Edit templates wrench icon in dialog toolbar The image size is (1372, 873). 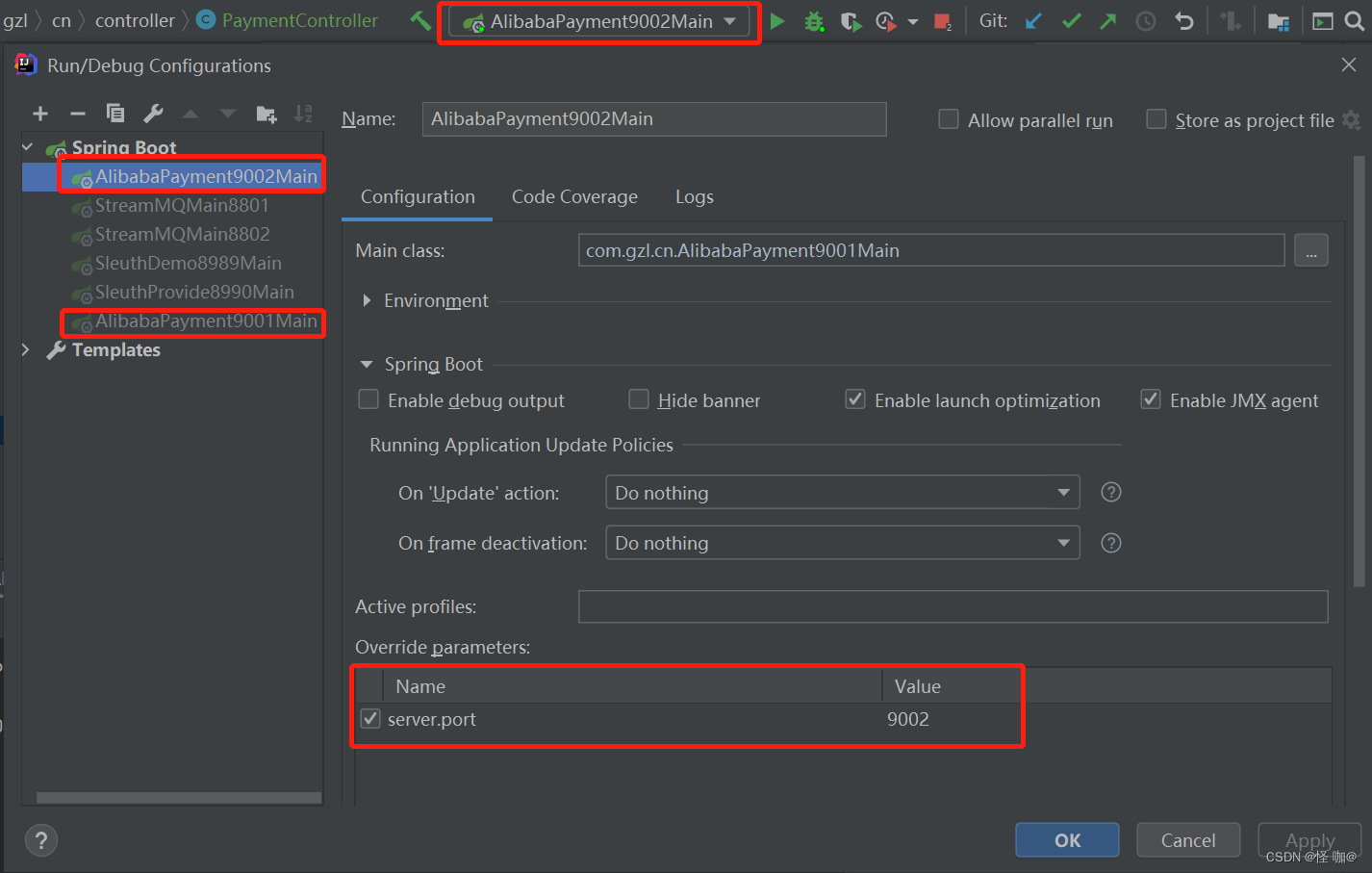pos(153,114)
